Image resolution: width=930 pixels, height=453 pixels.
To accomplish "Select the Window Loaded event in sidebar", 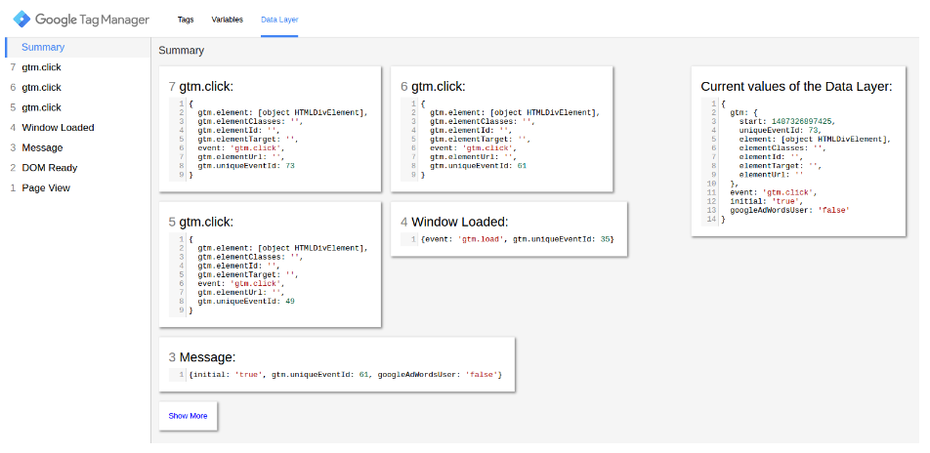I will (x=57, y=127).
